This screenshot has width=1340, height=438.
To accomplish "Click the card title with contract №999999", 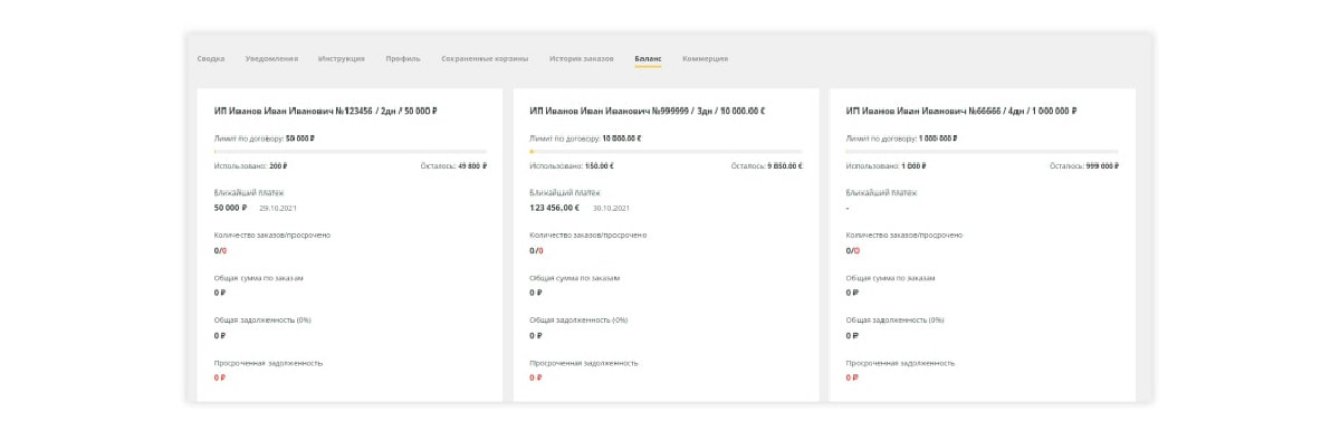I will point(647,111).
